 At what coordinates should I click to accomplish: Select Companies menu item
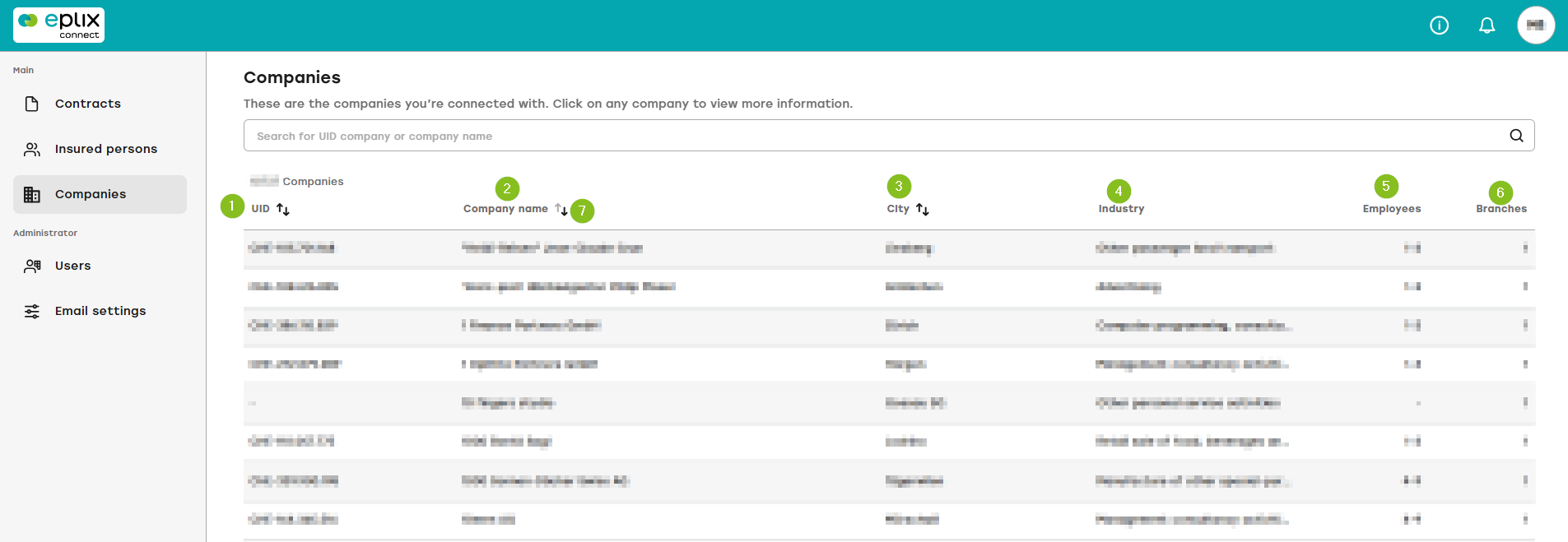[100, 194]
